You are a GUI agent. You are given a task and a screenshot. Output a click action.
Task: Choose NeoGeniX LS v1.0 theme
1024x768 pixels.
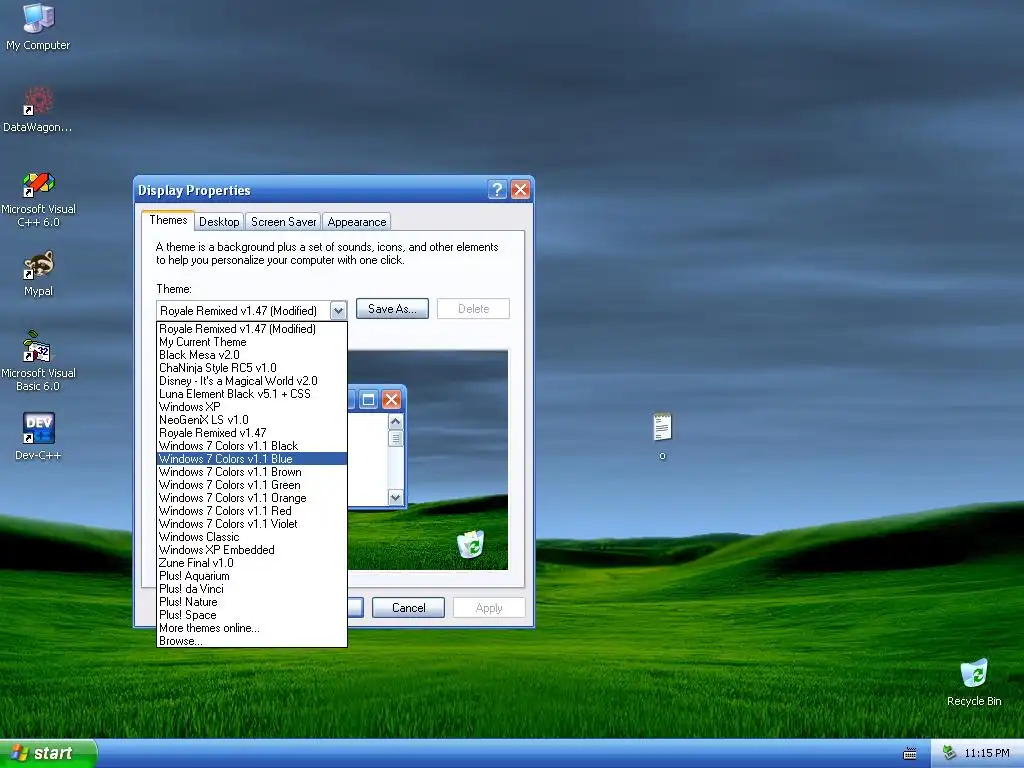251,420
